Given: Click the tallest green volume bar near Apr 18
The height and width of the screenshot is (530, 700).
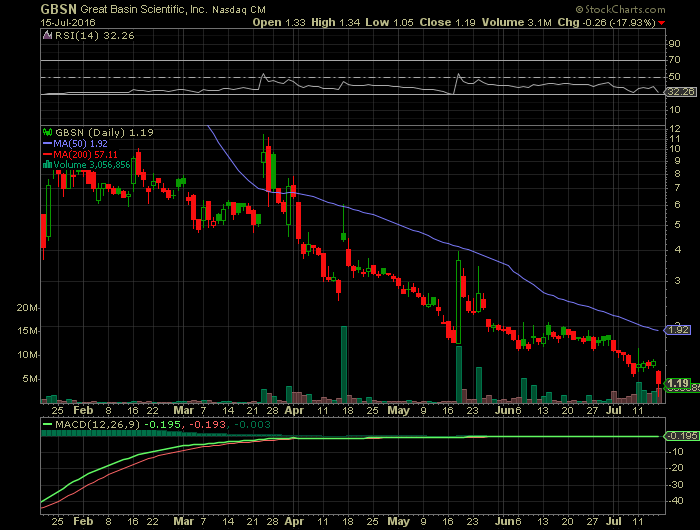Looking at the screenshot, I should [x=344, y=364].
